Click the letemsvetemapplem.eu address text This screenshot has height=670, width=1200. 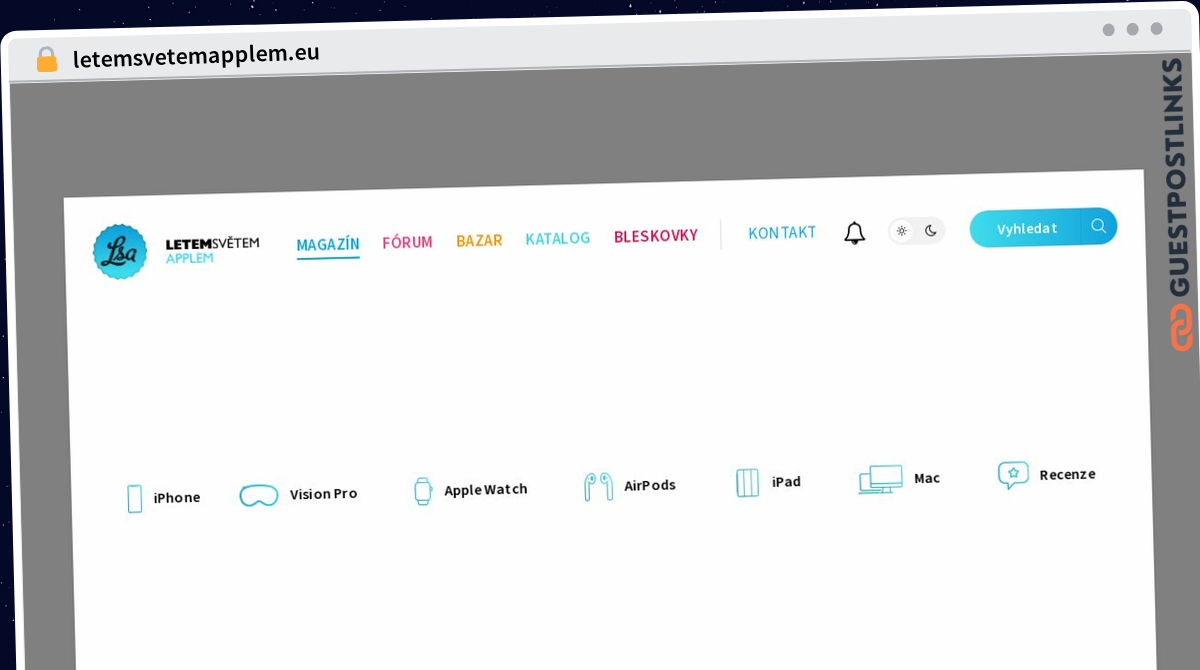pos(196,54)
